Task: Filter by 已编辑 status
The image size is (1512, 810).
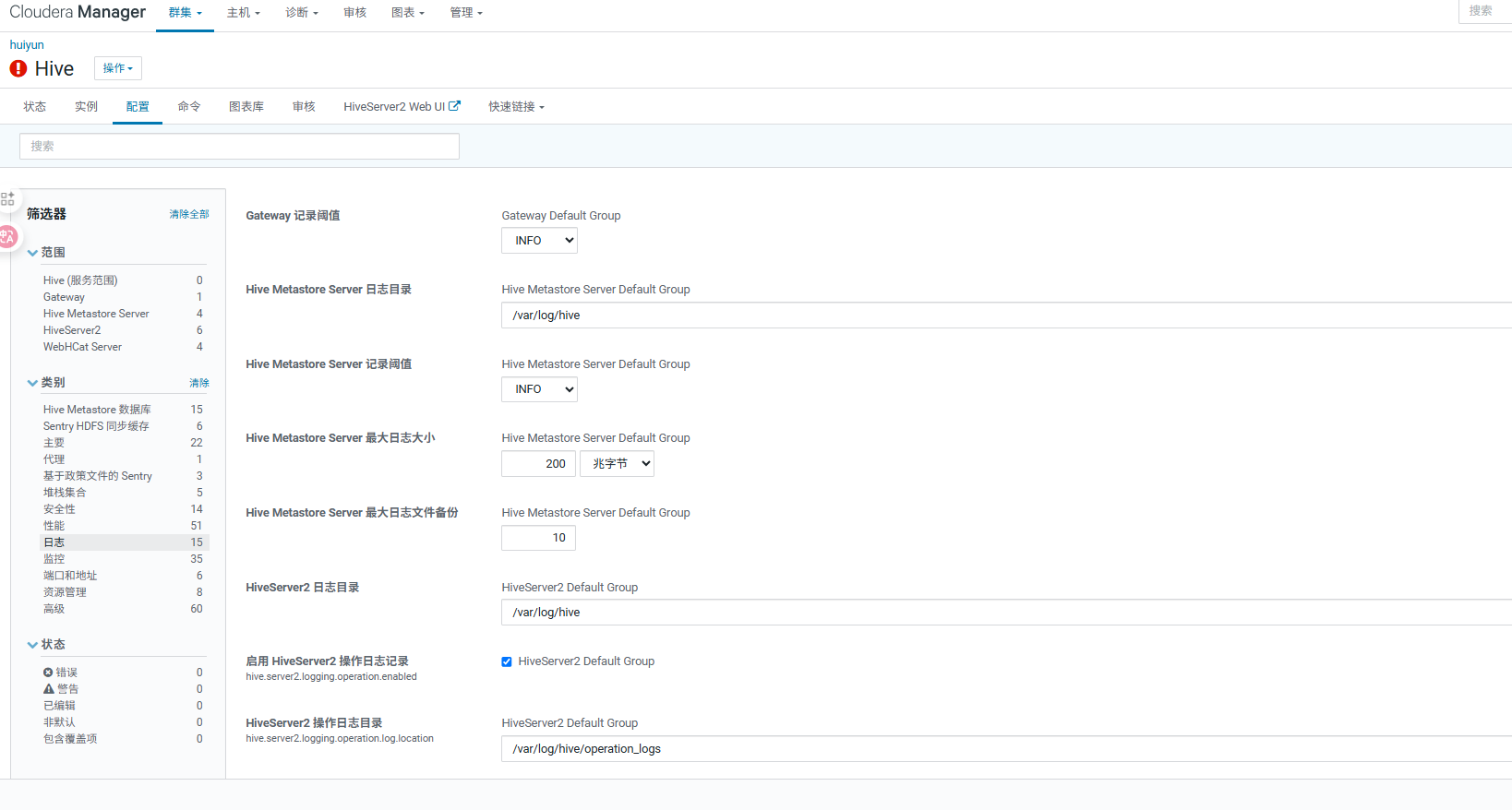Action: [x=59, y=706]
